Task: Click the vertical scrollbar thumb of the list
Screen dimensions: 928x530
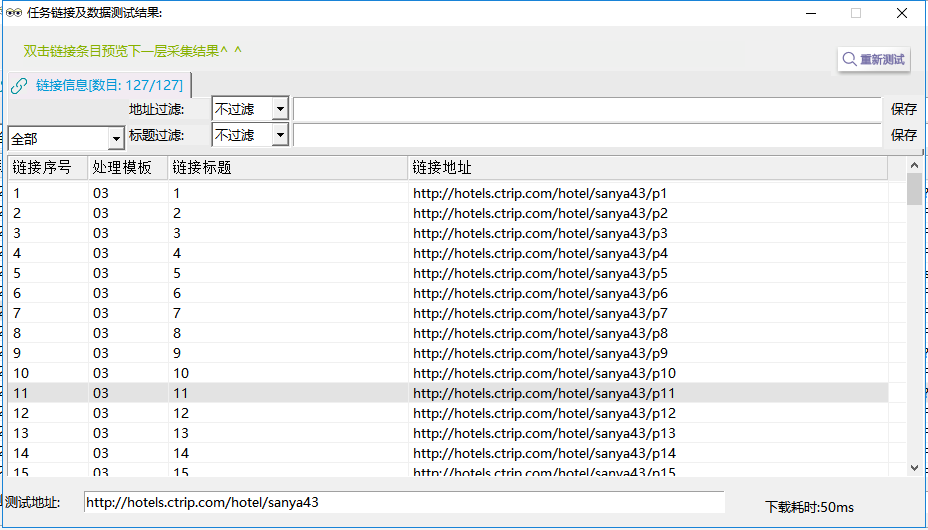Action: tap(914, 189)
